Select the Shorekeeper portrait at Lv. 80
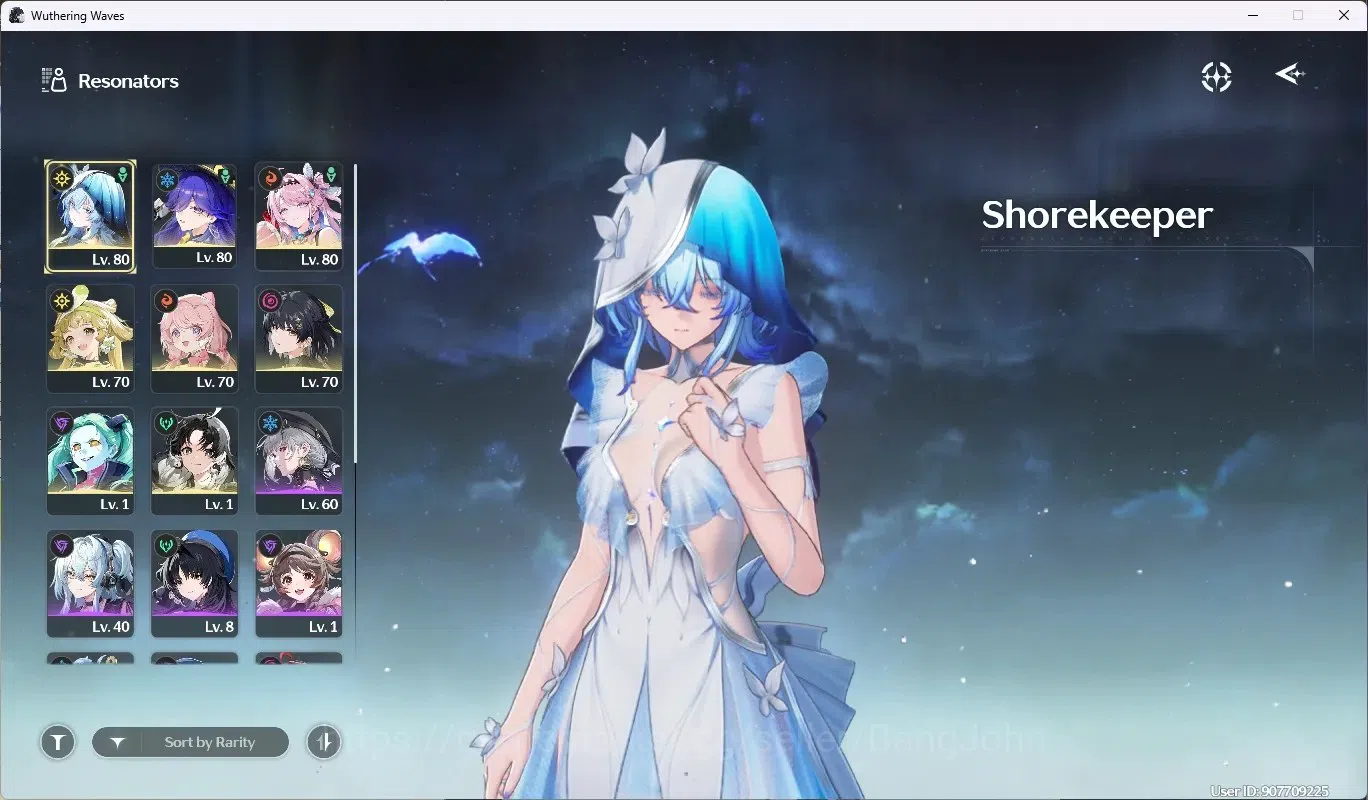 pyautogui.click(x=90, y=217)
